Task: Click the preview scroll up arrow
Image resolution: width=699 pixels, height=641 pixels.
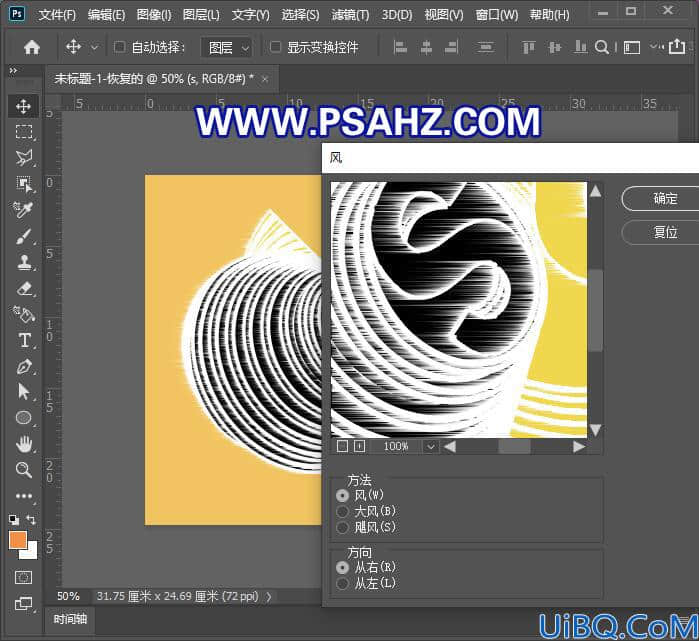Action: [595, 191]
